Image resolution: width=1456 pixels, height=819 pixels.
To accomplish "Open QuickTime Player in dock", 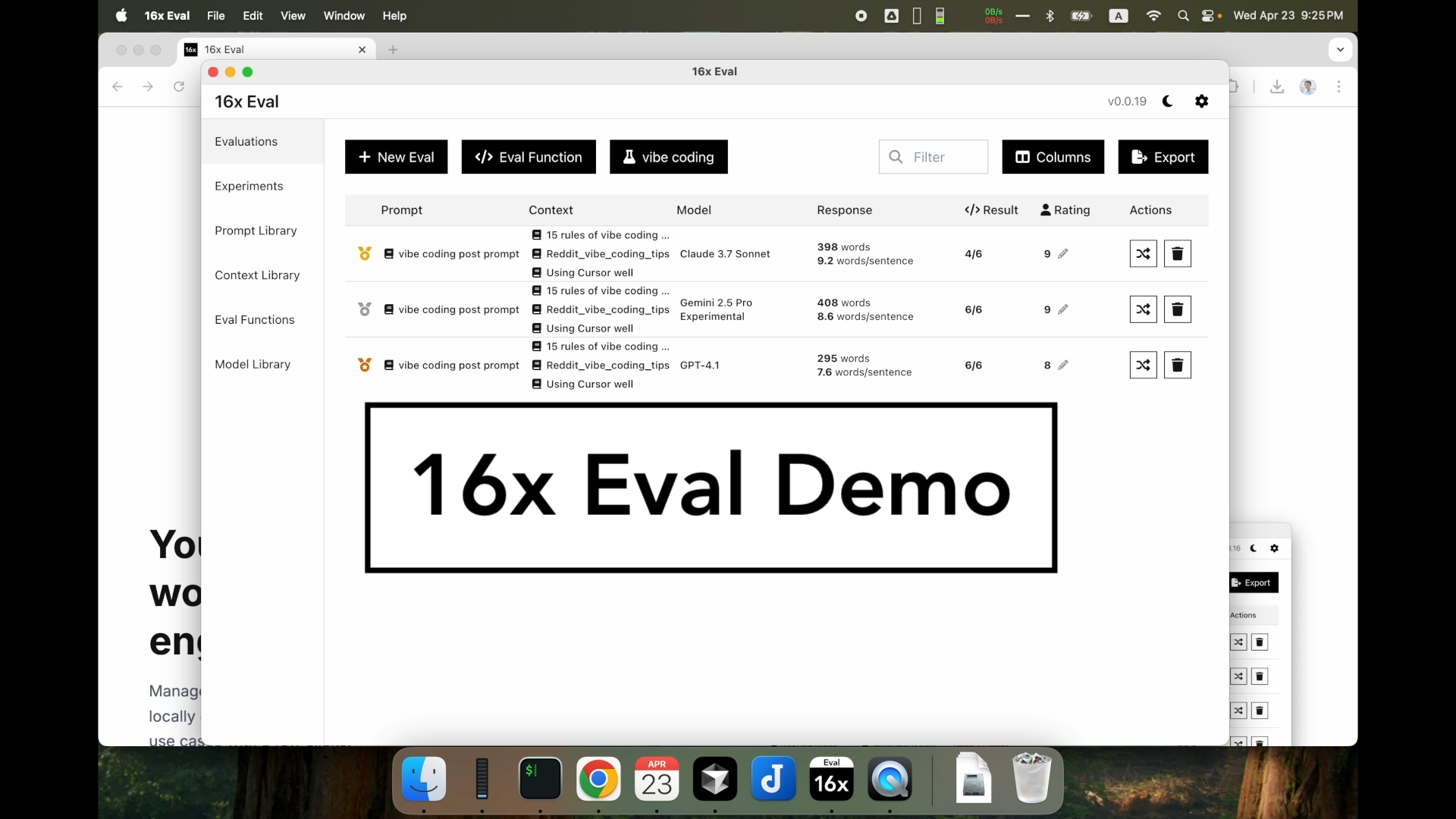I will click(x=890, y=779).
